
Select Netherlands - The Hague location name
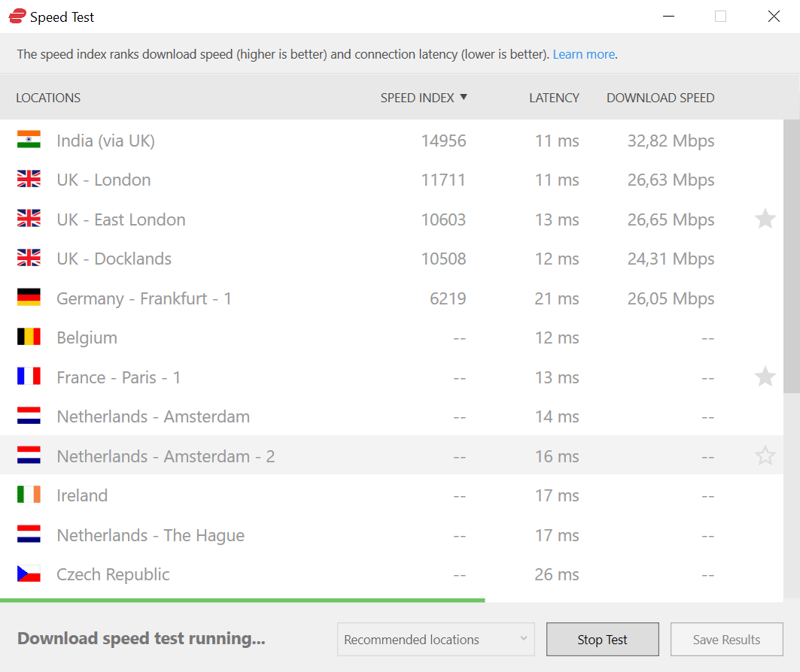(x=151, y=535)
